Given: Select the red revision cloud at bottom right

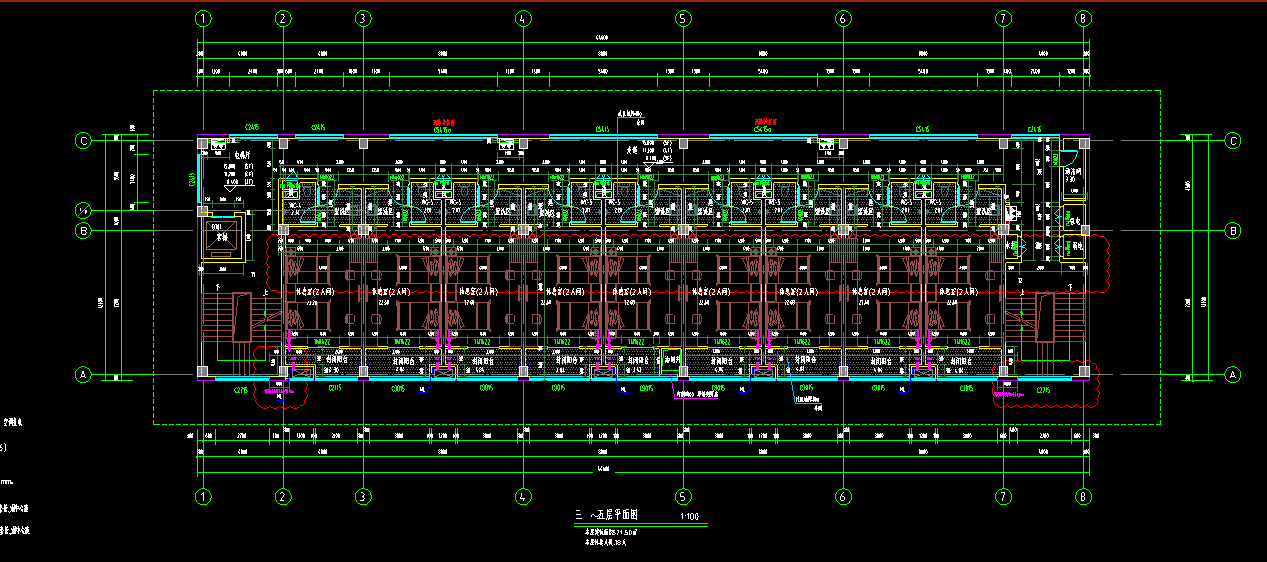Looking at the screenshot, I should [x=1045, y=388].
